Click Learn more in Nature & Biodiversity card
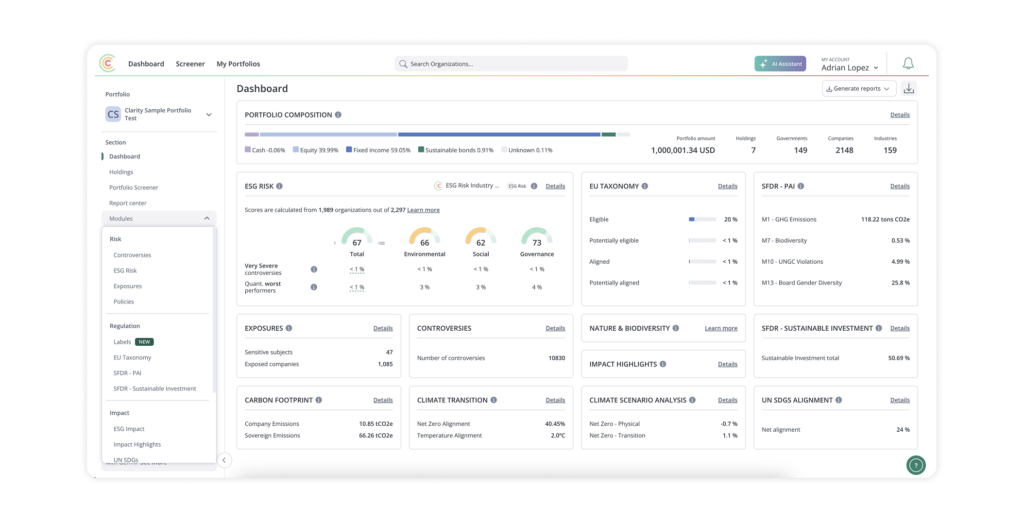 (x=720, y=328)
